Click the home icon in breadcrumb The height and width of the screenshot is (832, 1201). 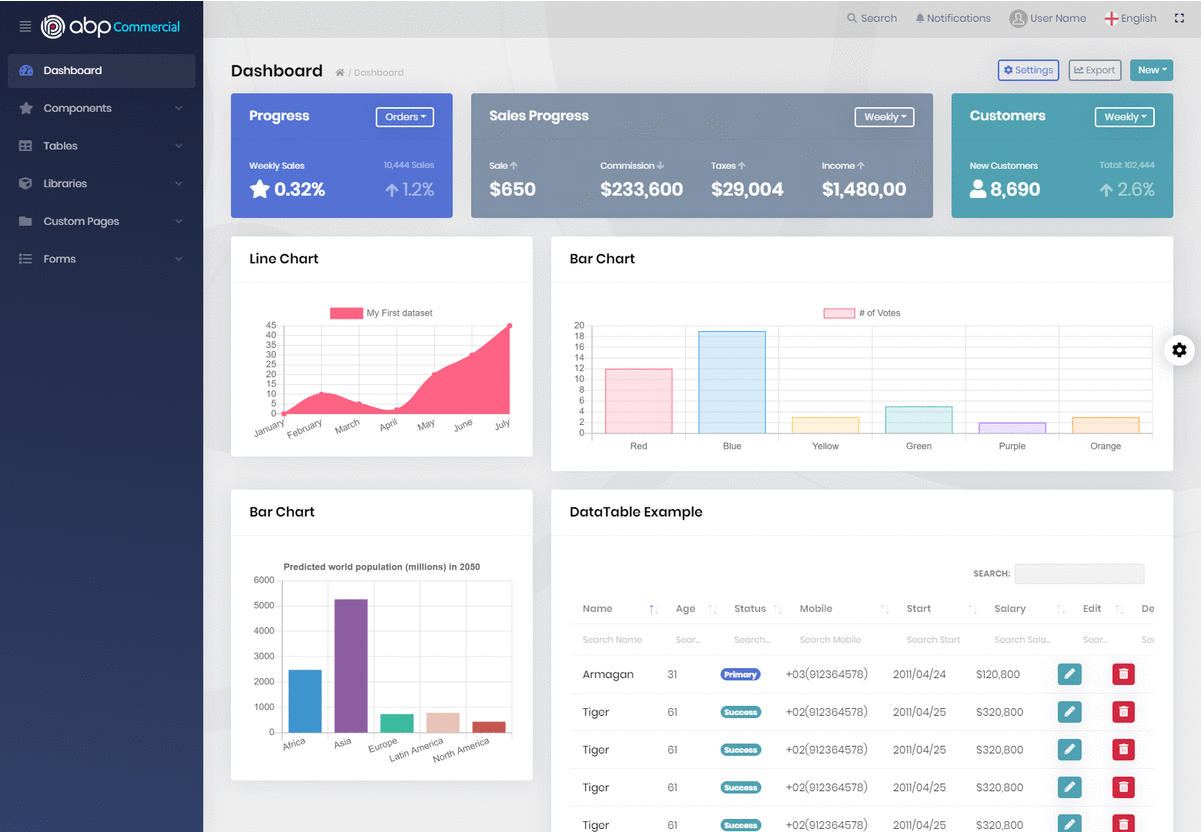(x=340, y=72)
